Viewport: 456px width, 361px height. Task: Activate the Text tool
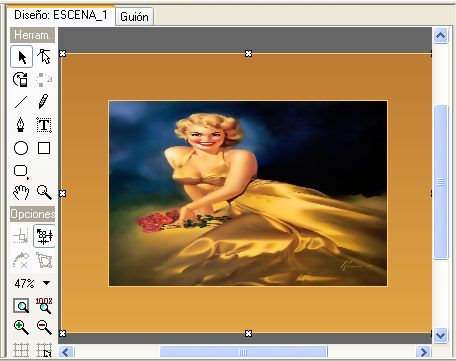coord(44,125)
